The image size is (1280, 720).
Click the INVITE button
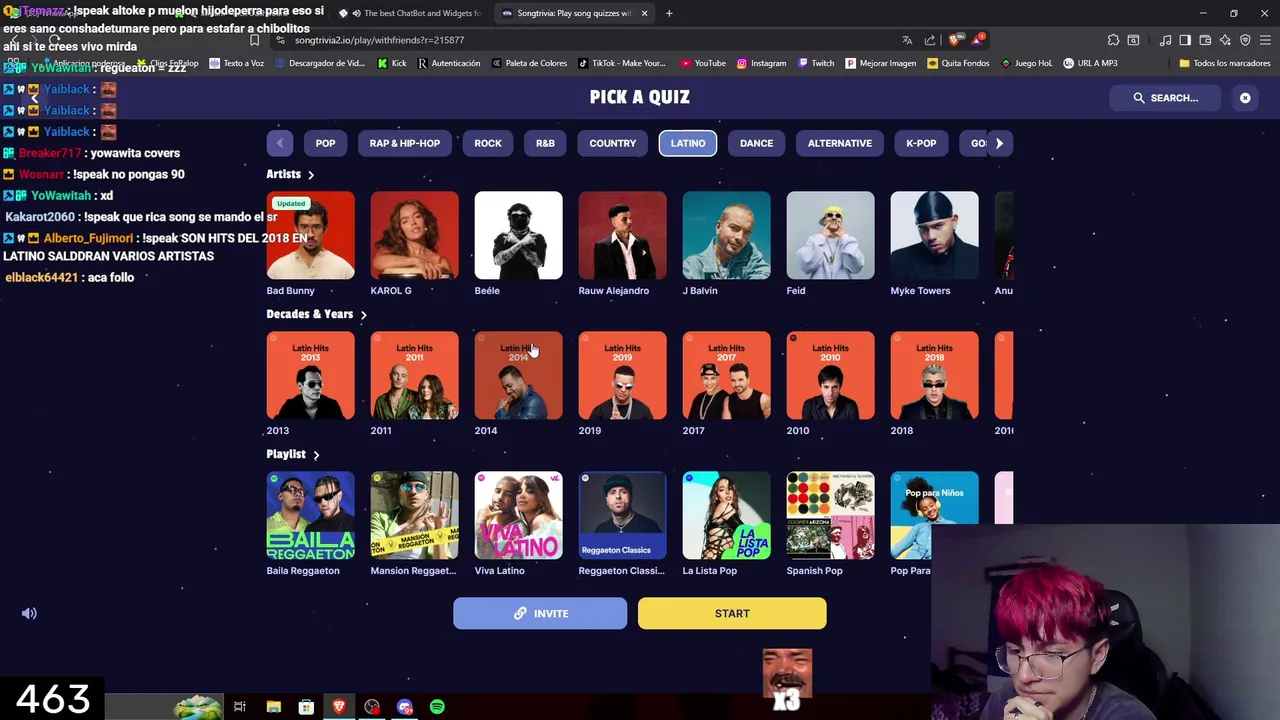[x=540, y=613]
